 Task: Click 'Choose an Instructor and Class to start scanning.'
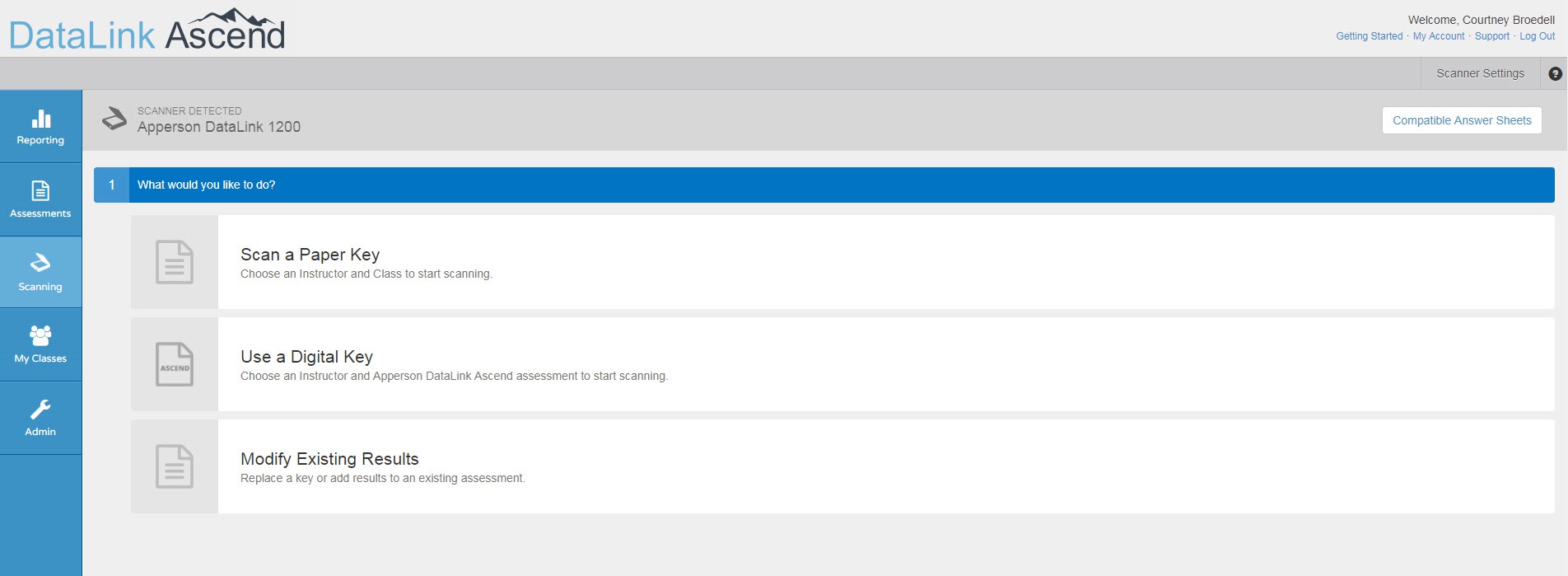click(x=366, y=274)
